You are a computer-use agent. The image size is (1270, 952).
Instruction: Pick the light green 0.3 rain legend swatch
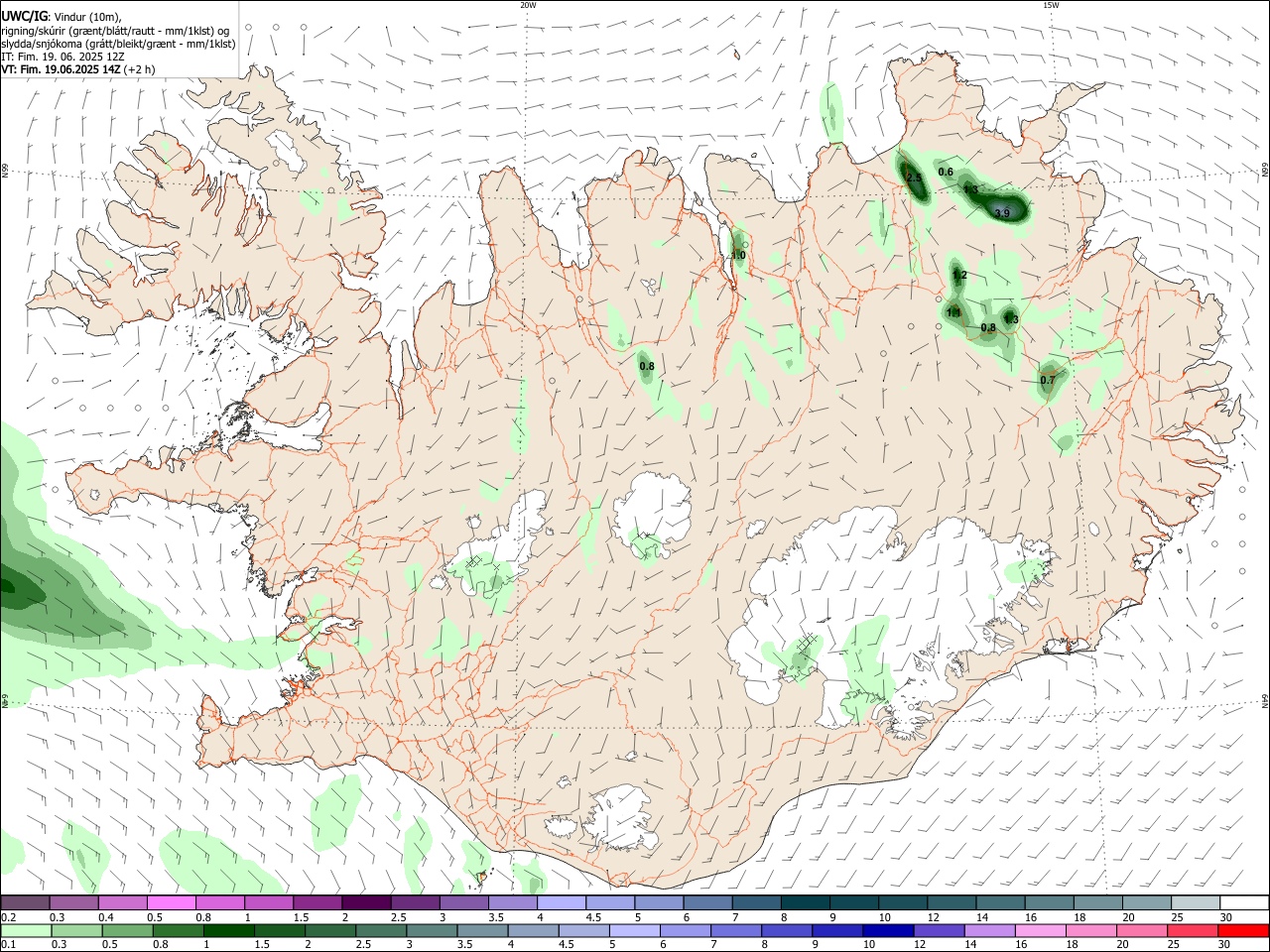[76, 930]
